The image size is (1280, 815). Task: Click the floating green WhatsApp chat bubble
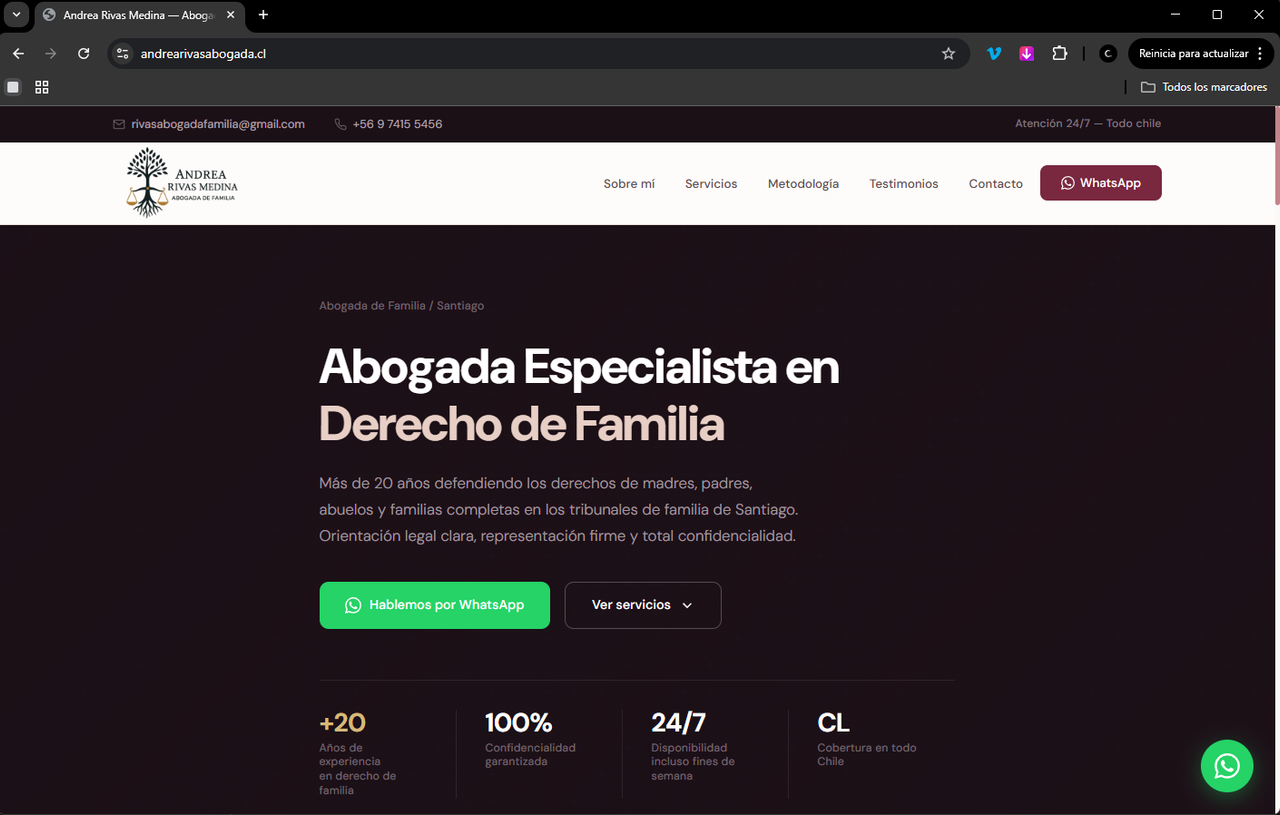(1226, 766)
